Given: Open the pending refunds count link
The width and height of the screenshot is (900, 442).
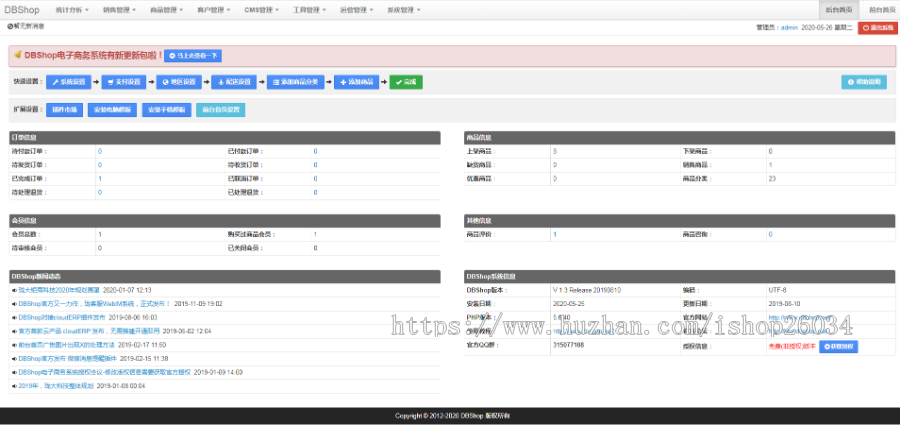Looking at the screenshot, I should [100, 193].
